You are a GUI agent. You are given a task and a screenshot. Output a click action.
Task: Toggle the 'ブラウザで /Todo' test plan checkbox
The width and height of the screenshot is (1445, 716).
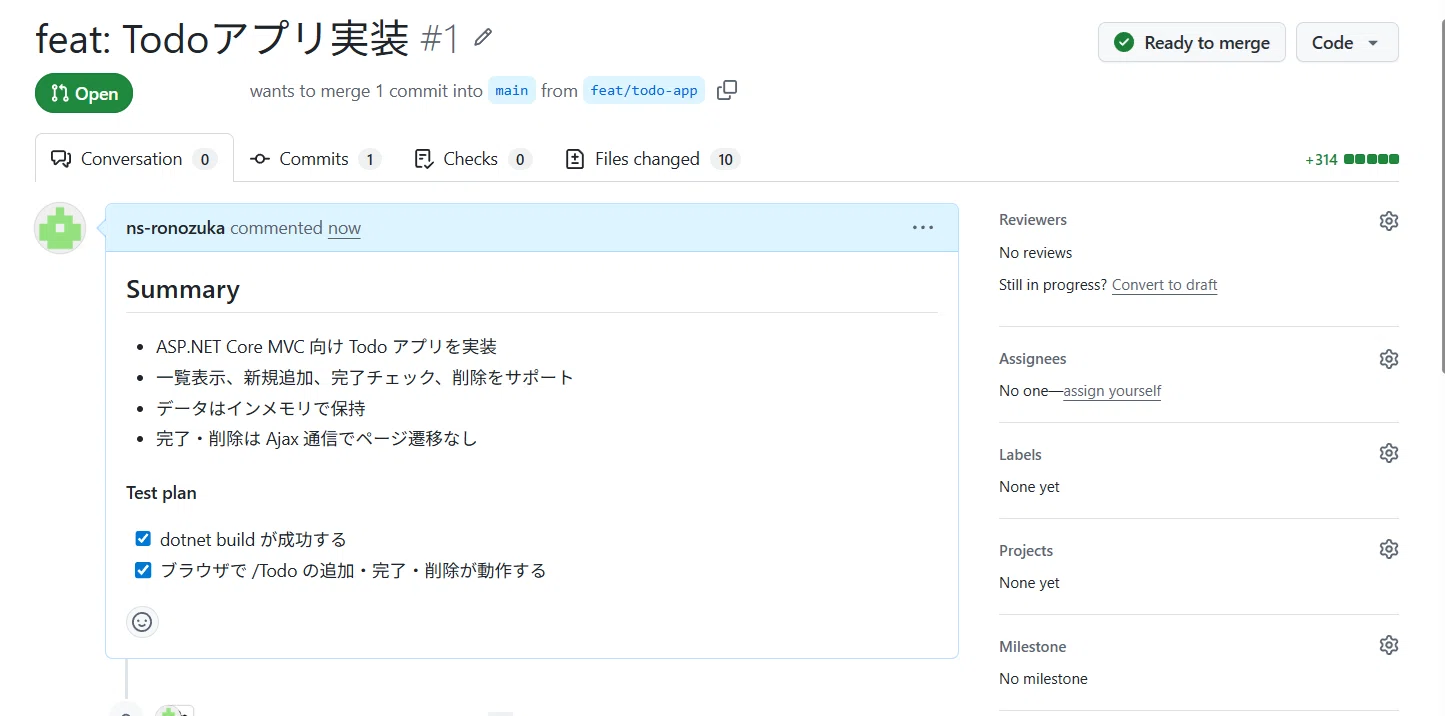pos(143,570)
